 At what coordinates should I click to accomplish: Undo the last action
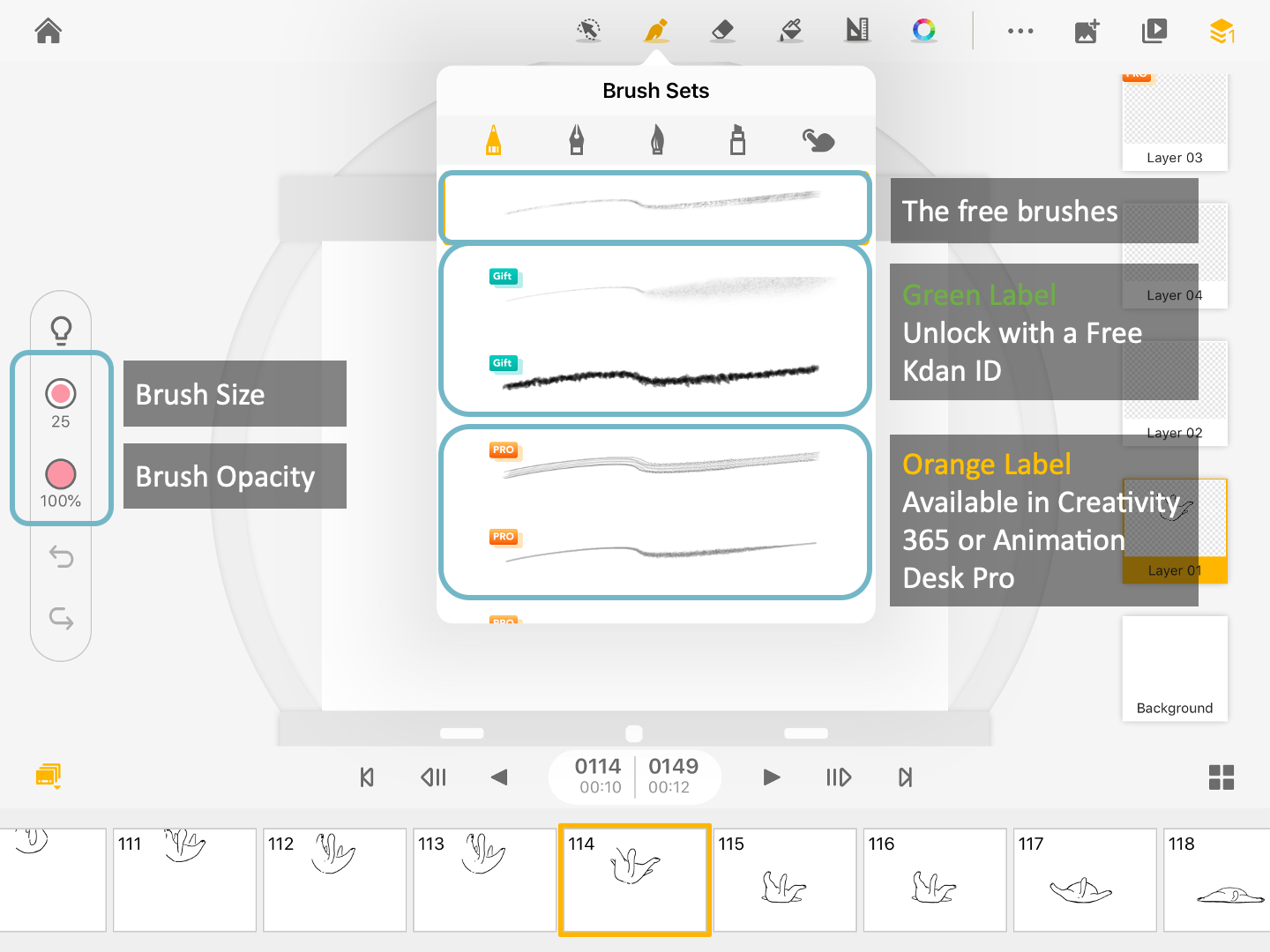[x=61, y=556]
